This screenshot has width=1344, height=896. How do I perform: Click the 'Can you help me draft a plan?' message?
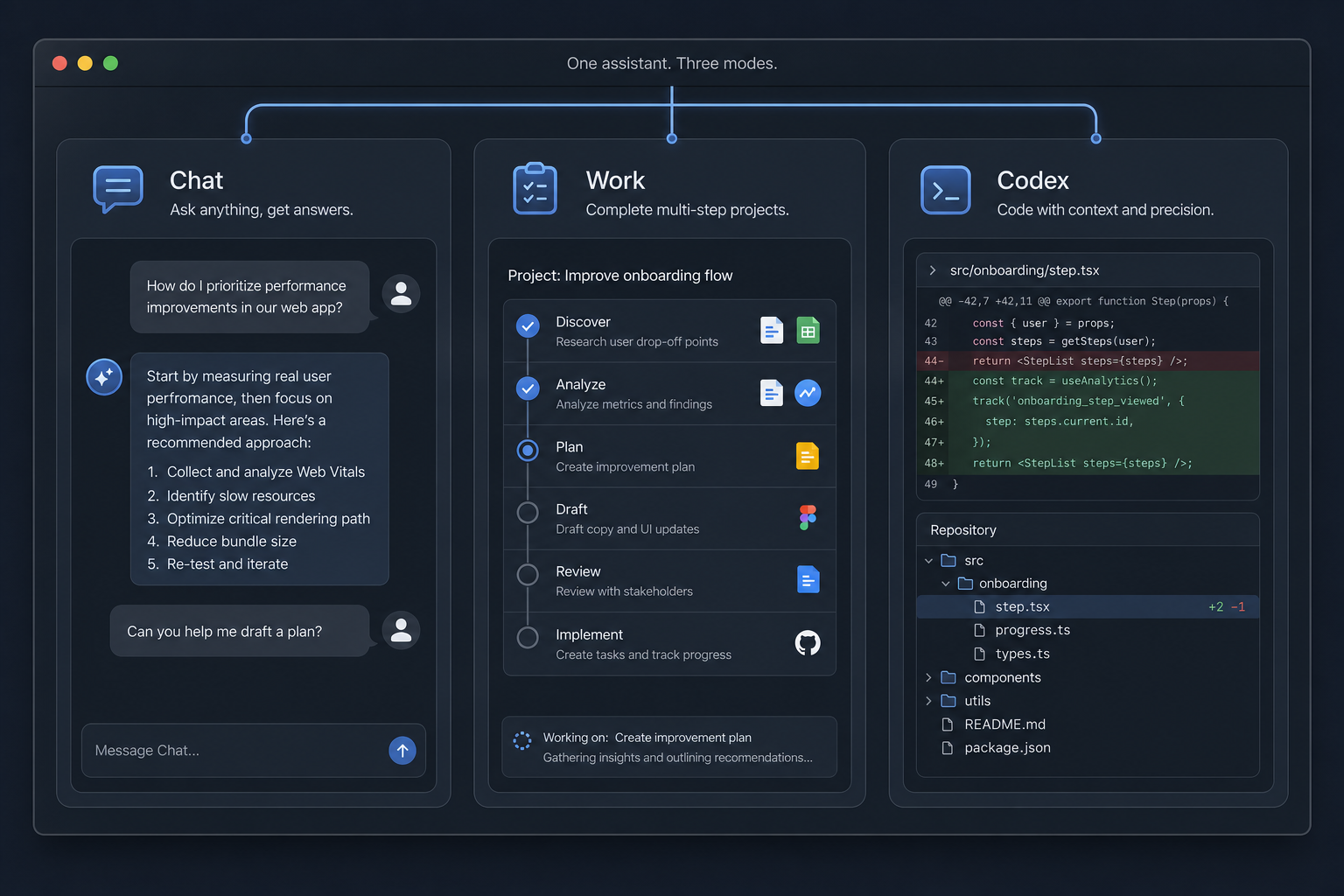[x=240, y=631]
